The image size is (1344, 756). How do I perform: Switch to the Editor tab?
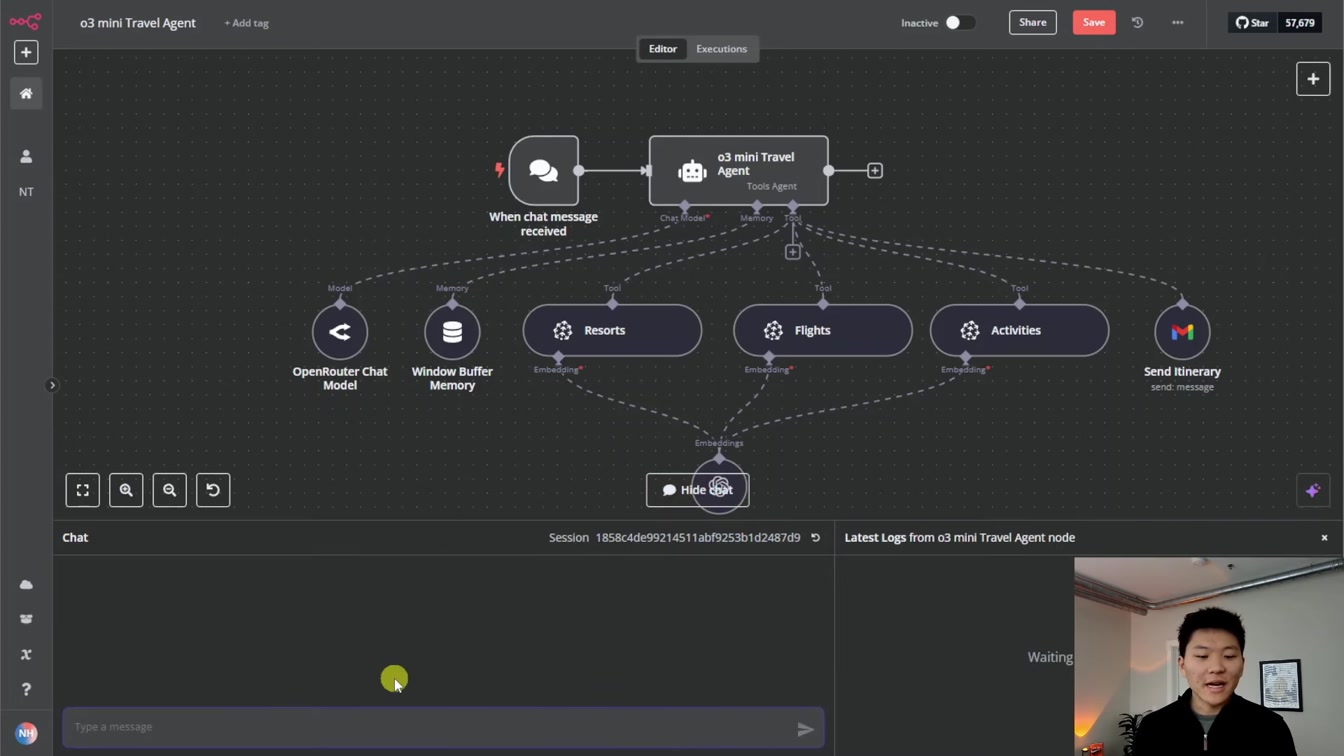(x=663, y=49)
